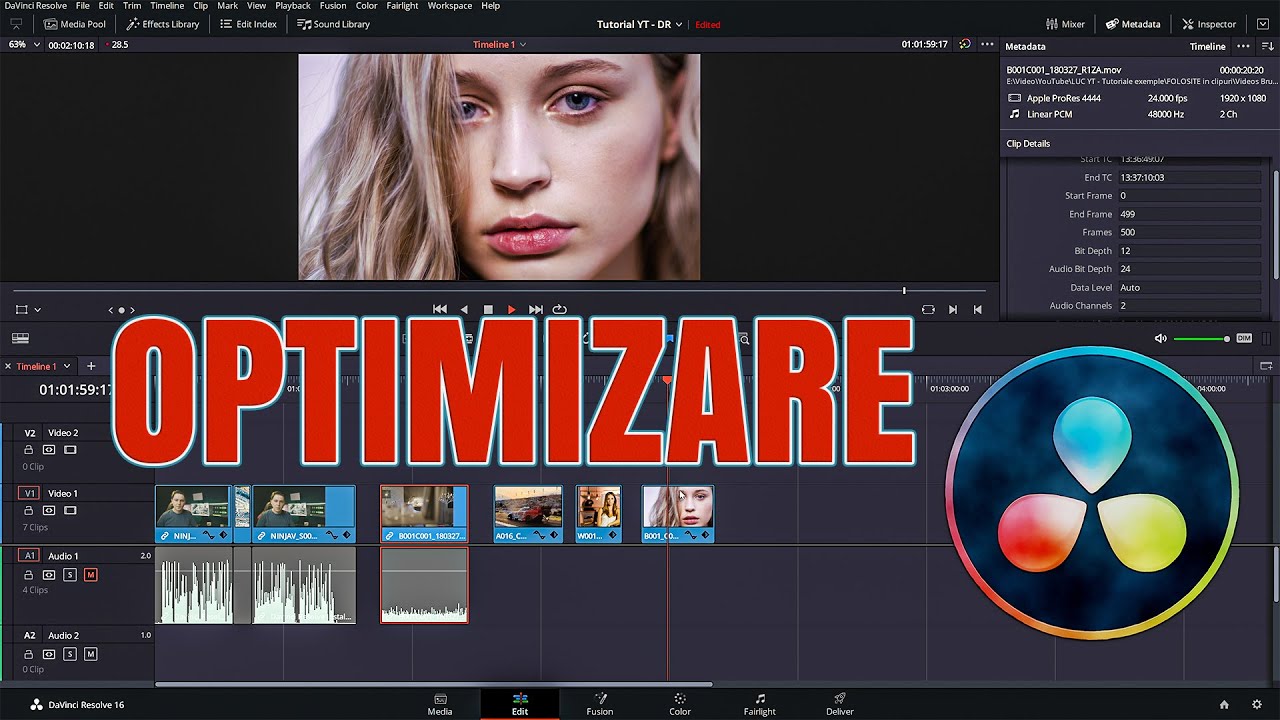Toggle the Edit Index panel

click(248, 24)
